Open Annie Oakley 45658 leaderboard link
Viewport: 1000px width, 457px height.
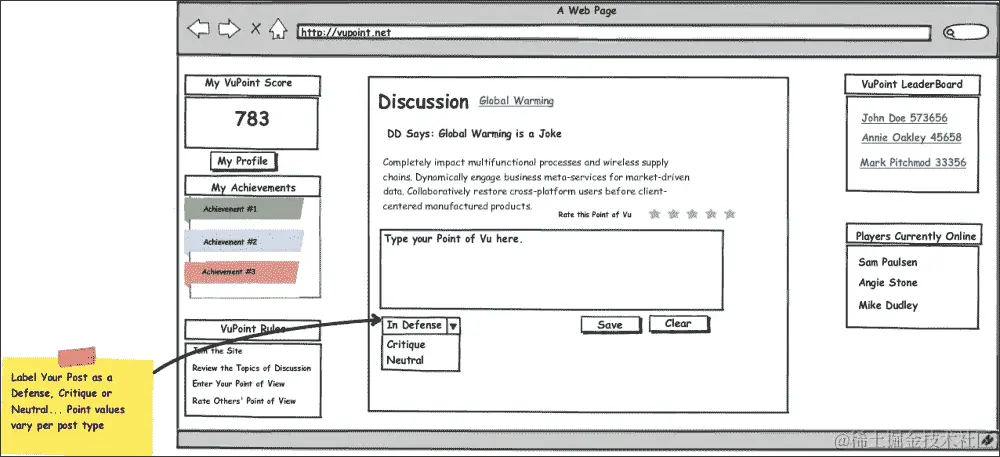pos(911,138)
